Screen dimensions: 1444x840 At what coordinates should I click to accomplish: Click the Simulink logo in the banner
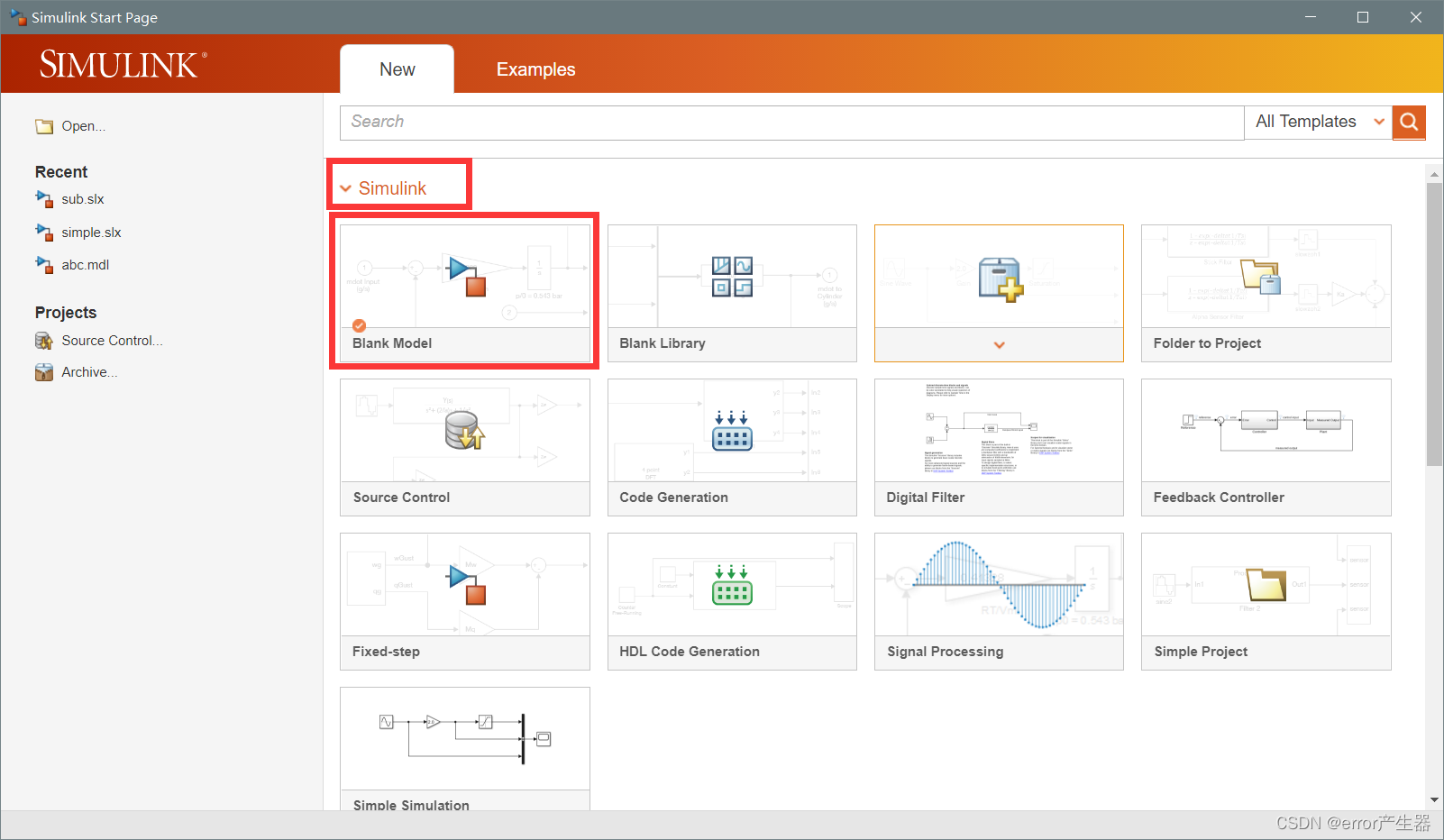coord(123,65)
